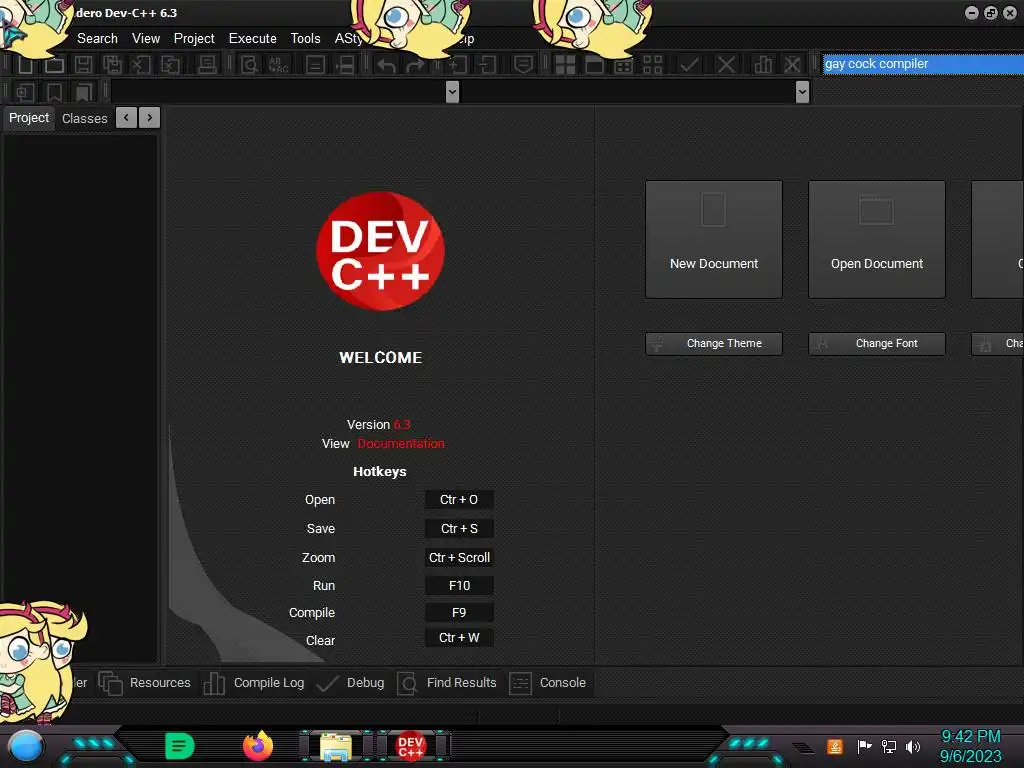Expand the second function list dropdown arrow
1024x768 pixels.
[803, 92]
